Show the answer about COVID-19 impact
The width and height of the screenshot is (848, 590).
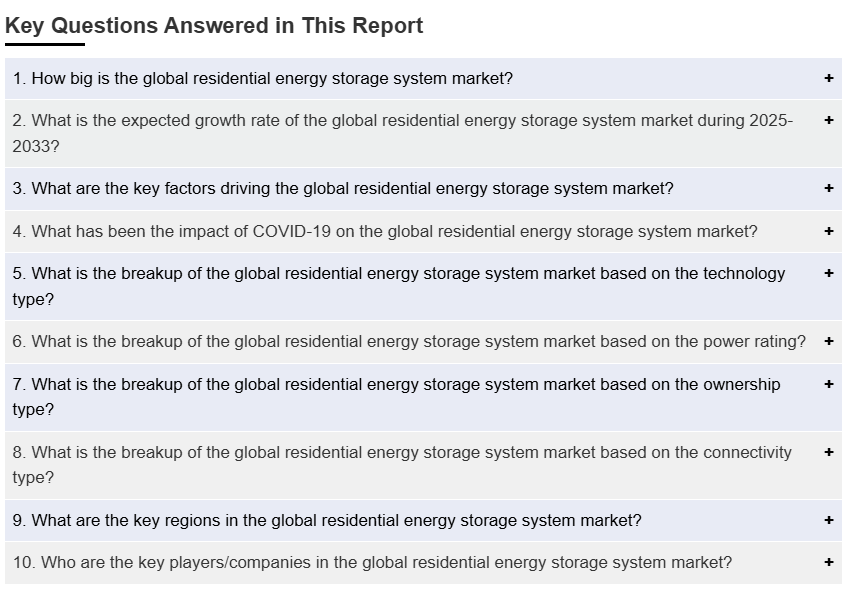[x=385, y=231]
